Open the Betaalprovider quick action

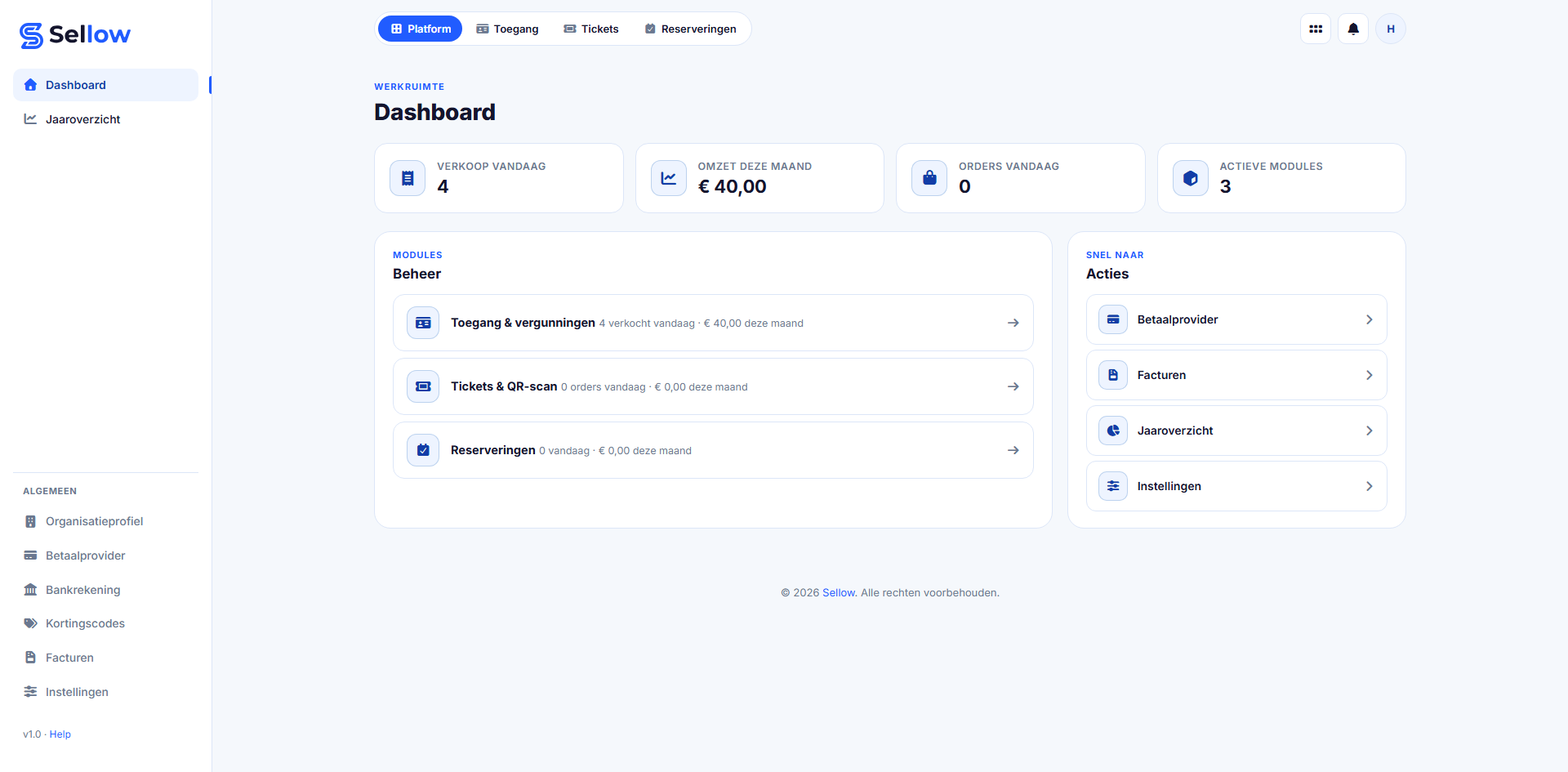pyautogui.click(x=1236, y=319)
